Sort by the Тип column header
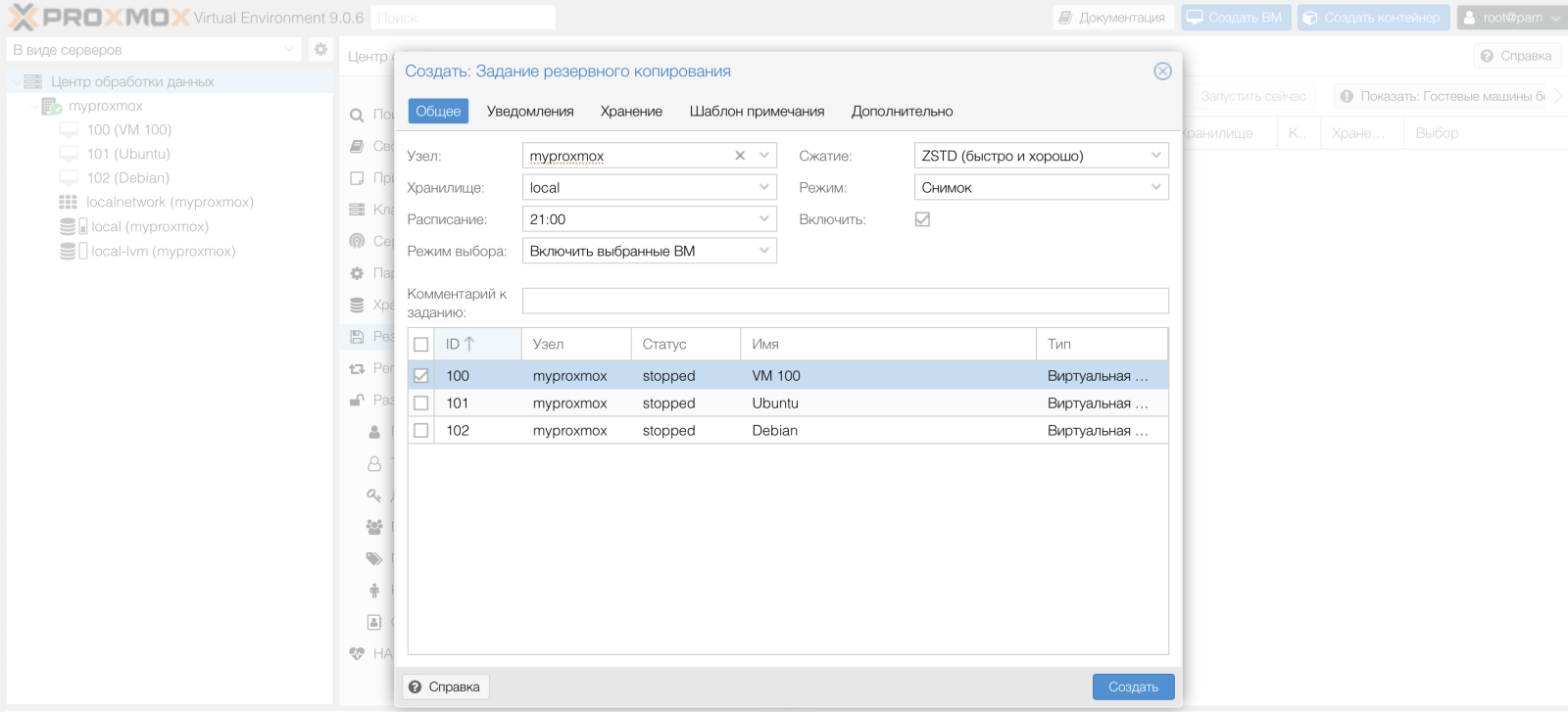Image resolution: width=1568 pixels, height=712 pixels. (x=1102, y=345)
